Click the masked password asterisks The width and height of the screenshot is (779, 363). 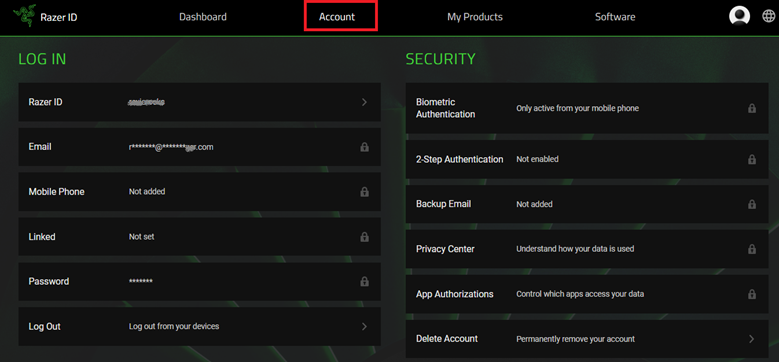tap(141, 282)
